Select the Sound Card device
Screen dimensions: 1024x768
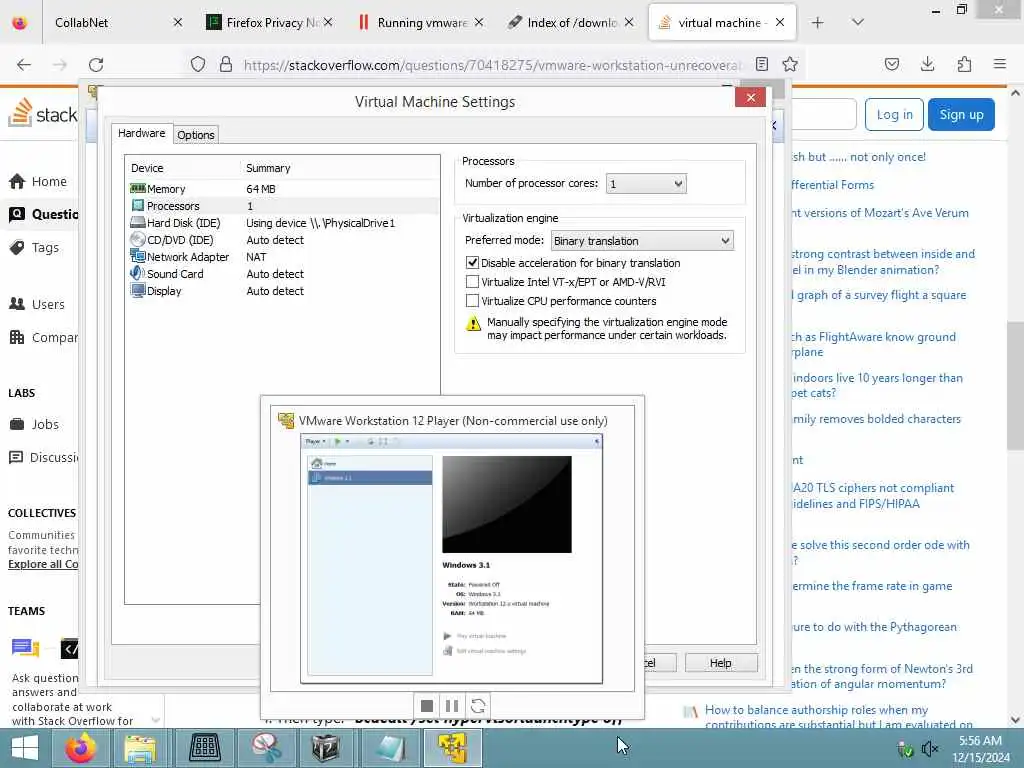click(283, 274)
